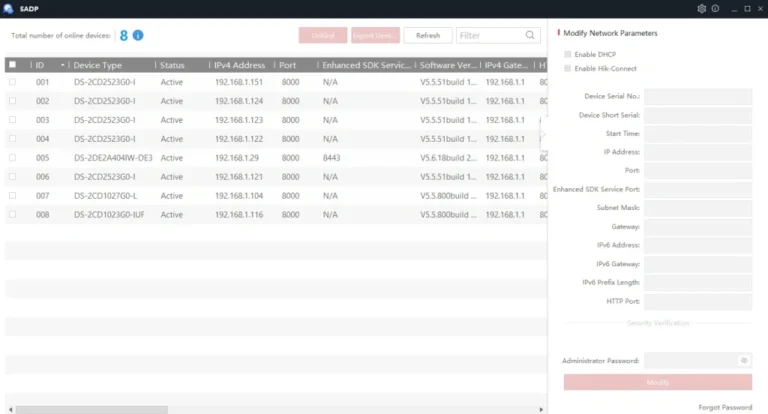Image resolution: width=768 pixels, height=414 pixels.
Task: Click the Administrator Password field
Action: [697, 361]
